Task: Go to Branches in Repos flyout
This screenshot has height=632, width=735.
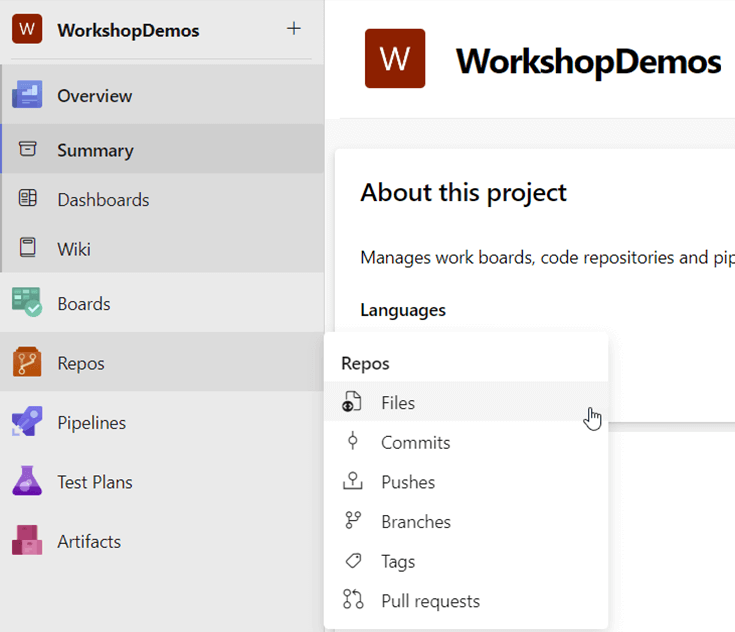Action: pyautogui.click(x=415, y=522)
